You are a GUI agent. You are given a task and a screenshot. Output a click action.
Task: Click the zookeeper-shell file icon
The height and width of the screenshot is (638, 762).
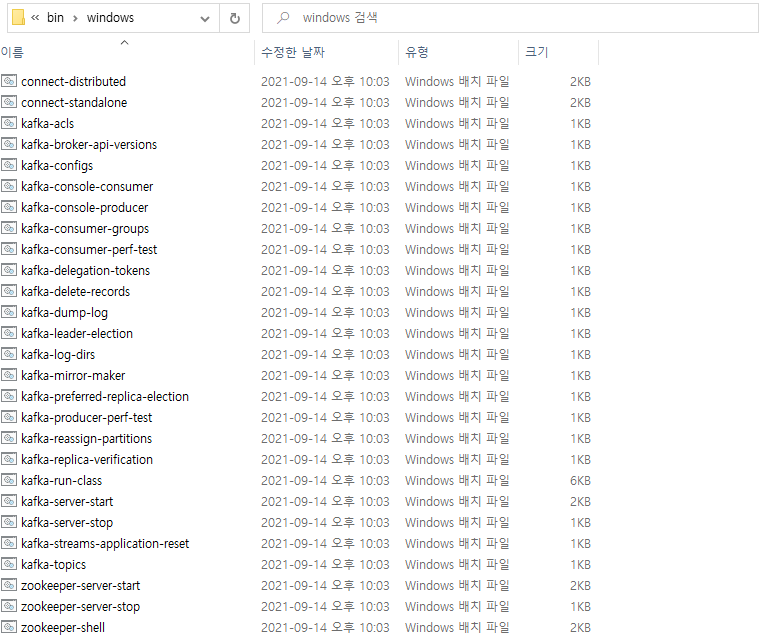tap(9, 627)
